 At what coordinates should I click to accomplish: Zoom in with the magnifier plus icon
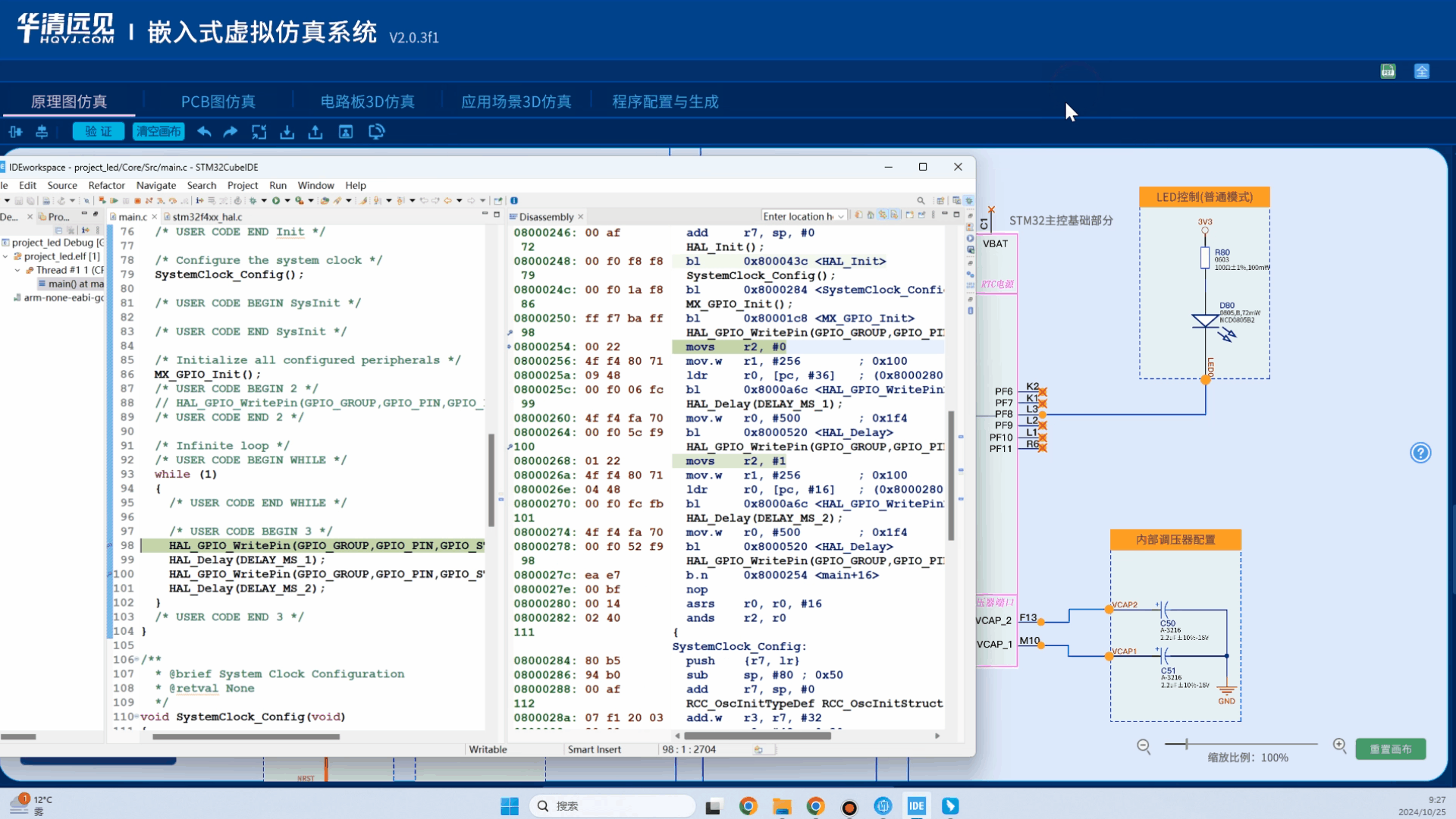click(x=1339, y=745)
